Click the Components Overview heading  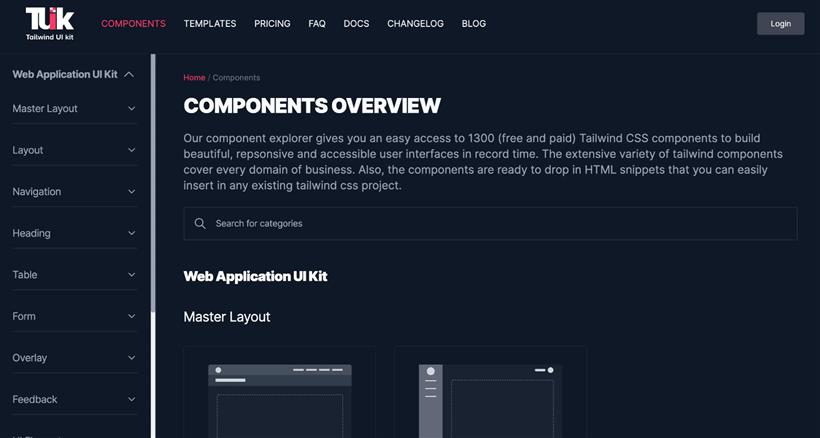(x=312, y=106)
